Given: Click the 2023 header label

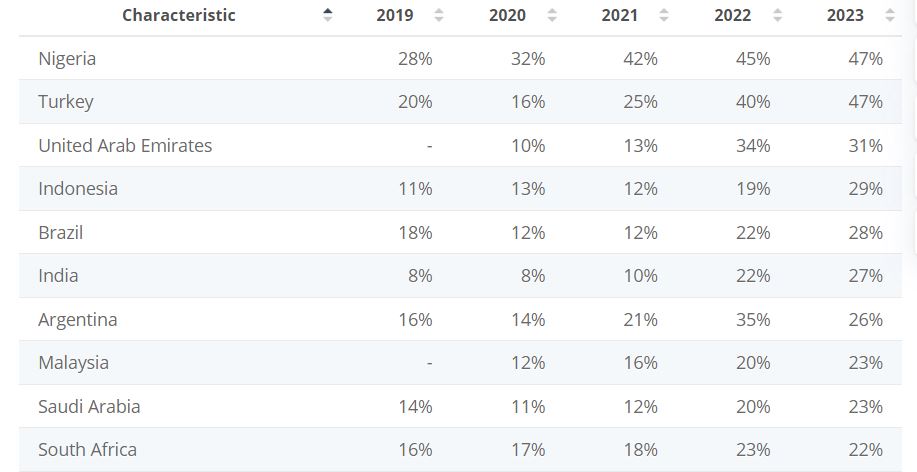Looking at the screenshot, I should tap(846, 15).
